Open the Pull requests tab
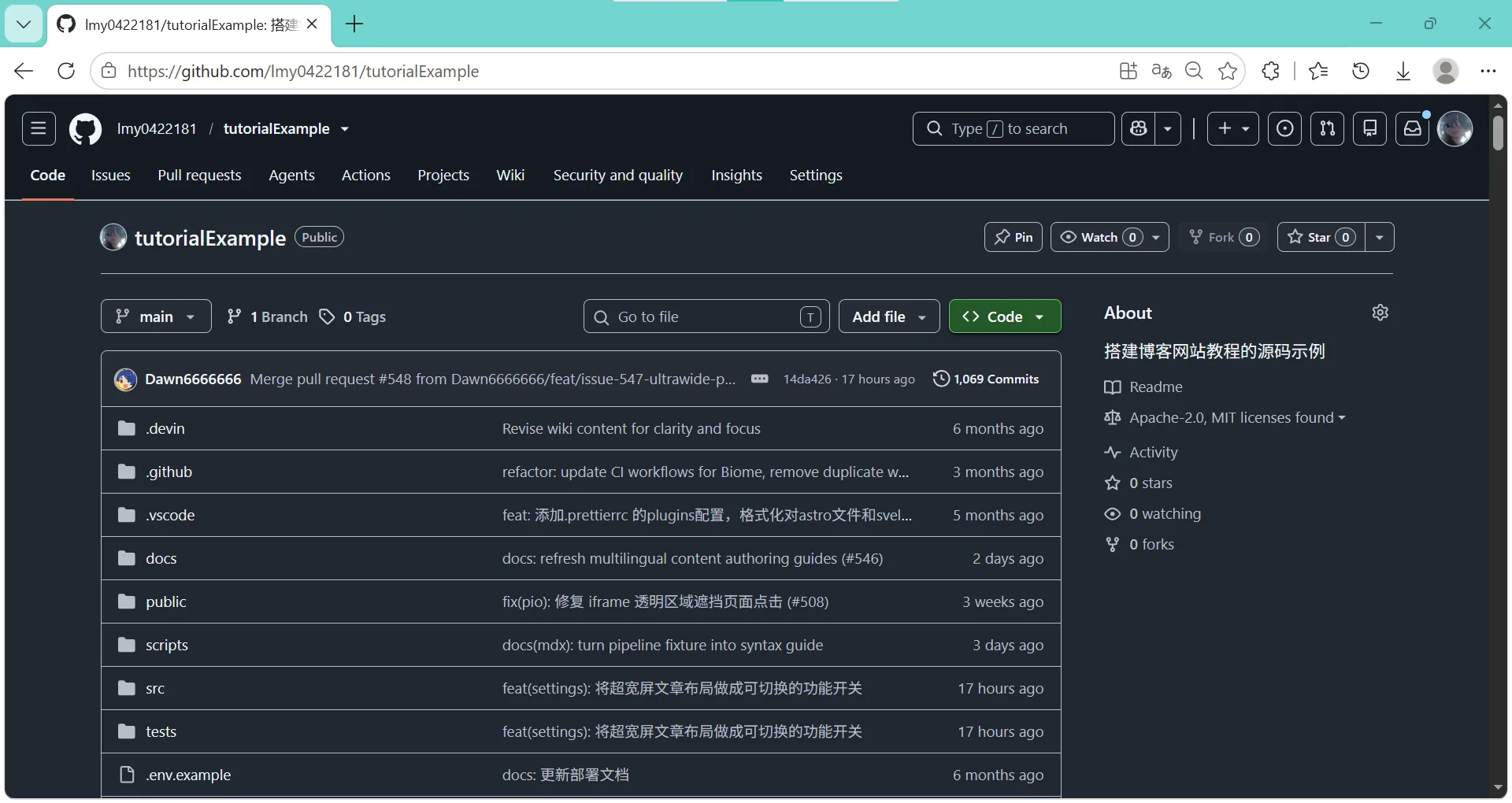This screenshot has width=1512, height=803. (199, 175)
